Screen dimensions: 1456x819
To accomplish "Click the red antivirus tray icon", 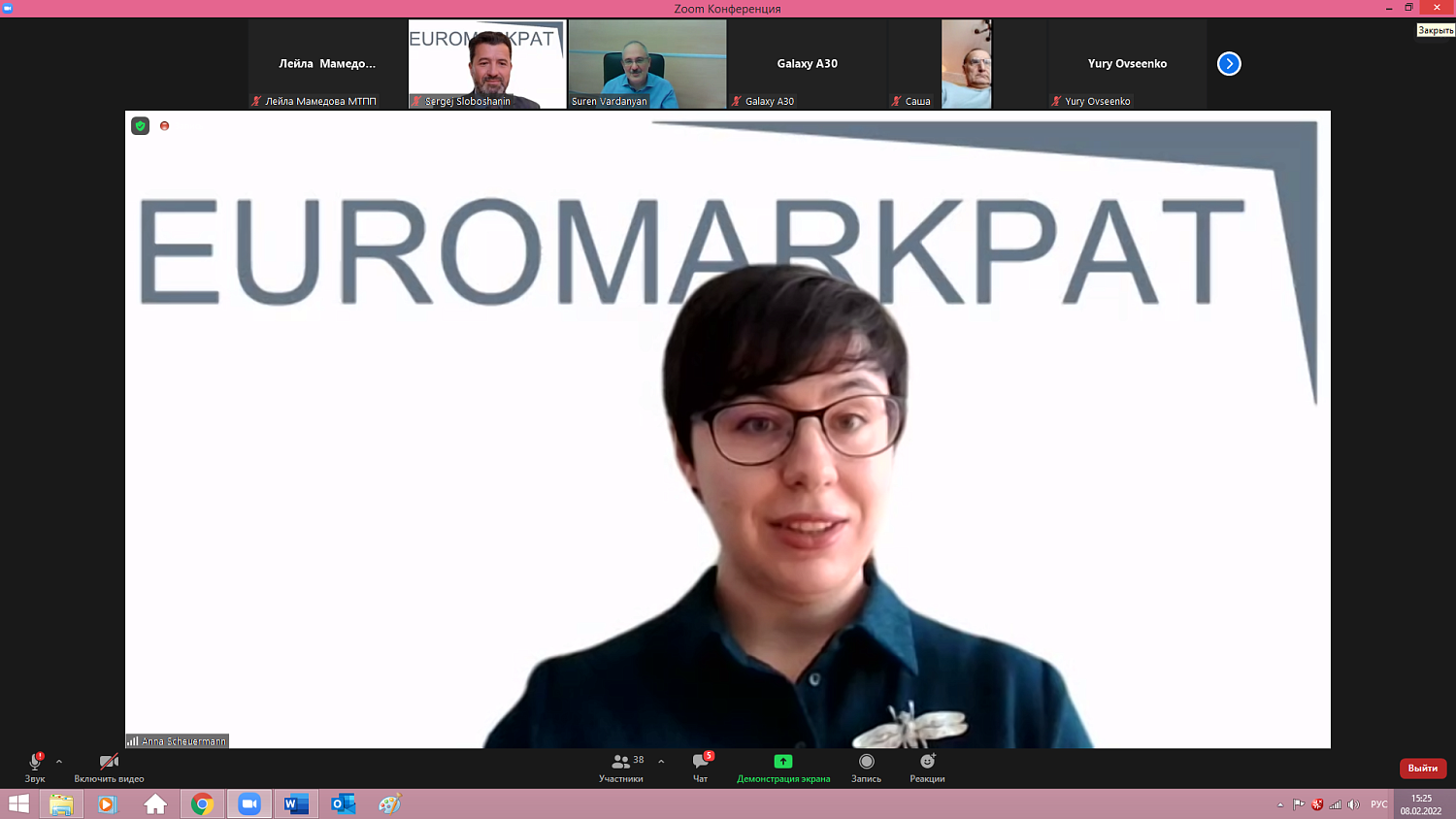I will pyautogui.click(x=1317, y=804).
